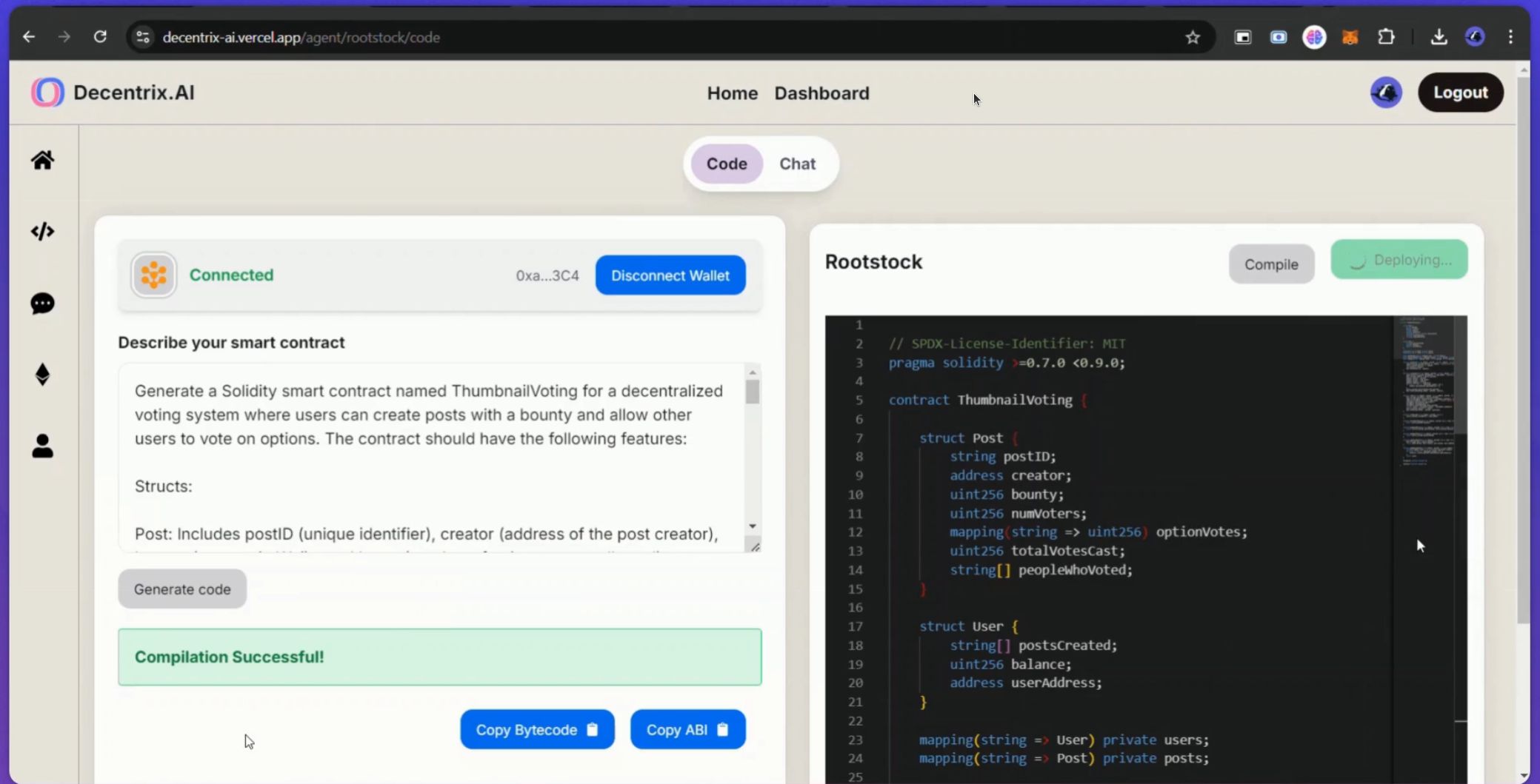Click code line 'uint256 balance;'
The width and height of the screenshot is (1540, 784).
tap(1010, 665)
